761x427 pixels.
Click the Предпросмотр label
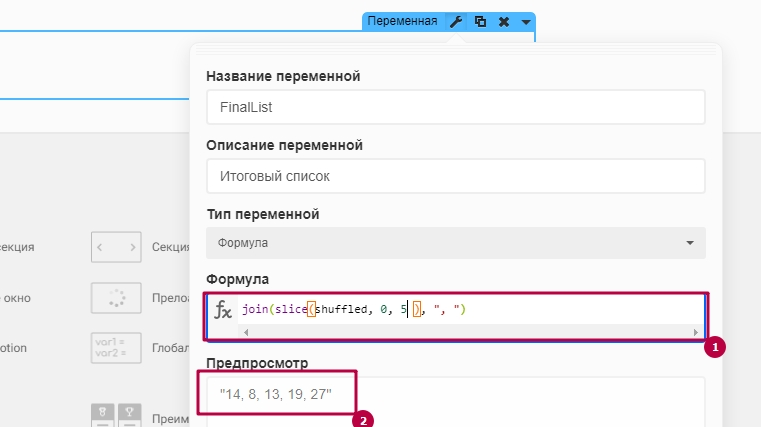(x=257, y=362)
